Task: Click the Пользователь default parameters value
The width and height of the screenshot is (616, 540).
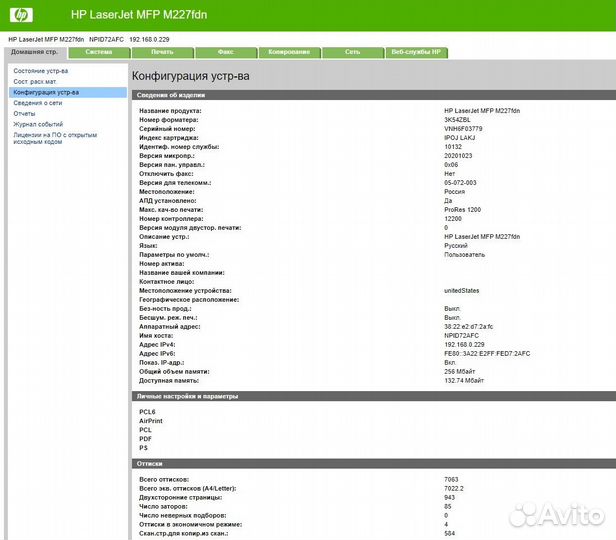Action: 464,255
